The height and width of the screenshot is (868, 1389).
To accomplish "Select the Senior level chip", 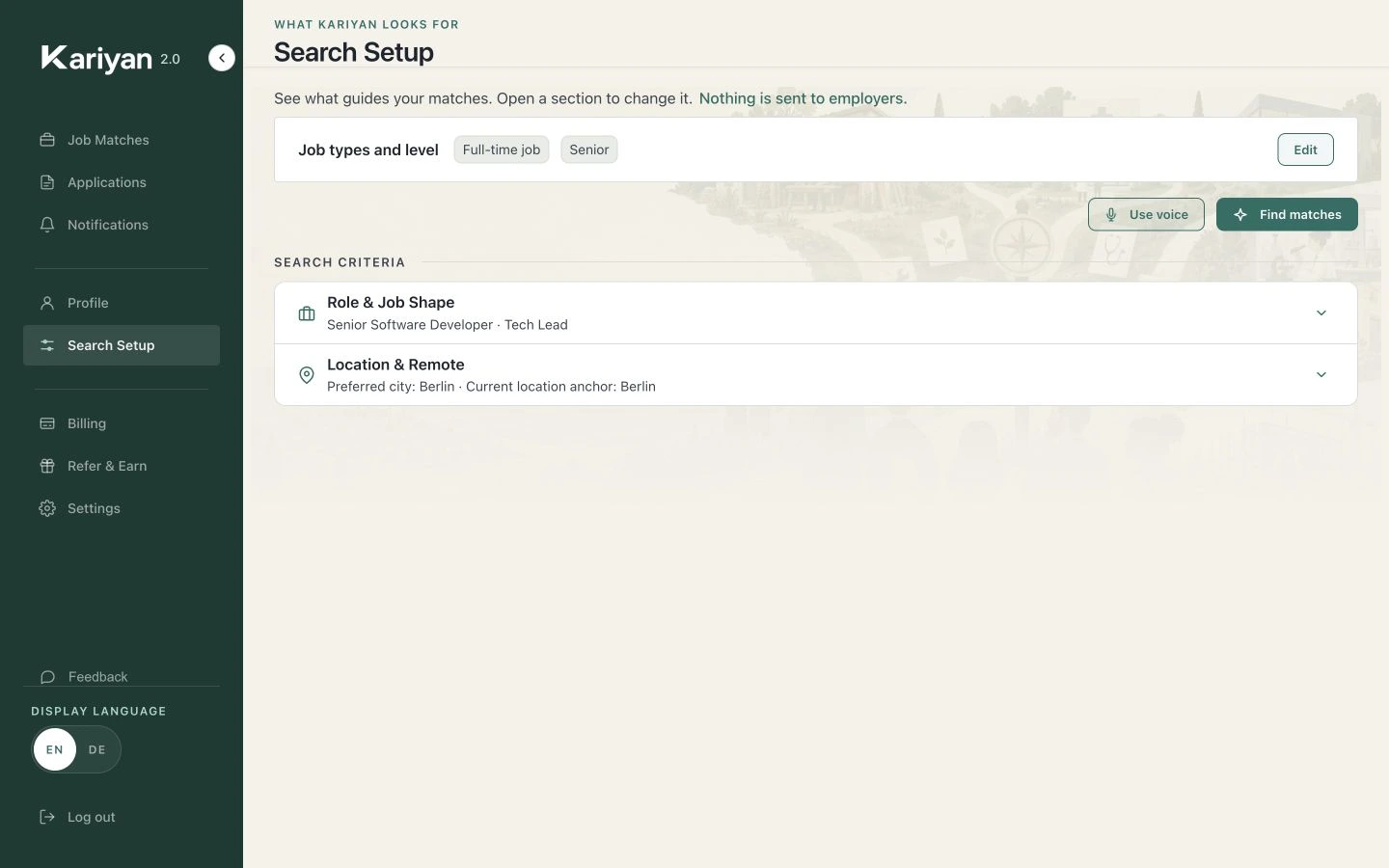I will pos(589,149).
